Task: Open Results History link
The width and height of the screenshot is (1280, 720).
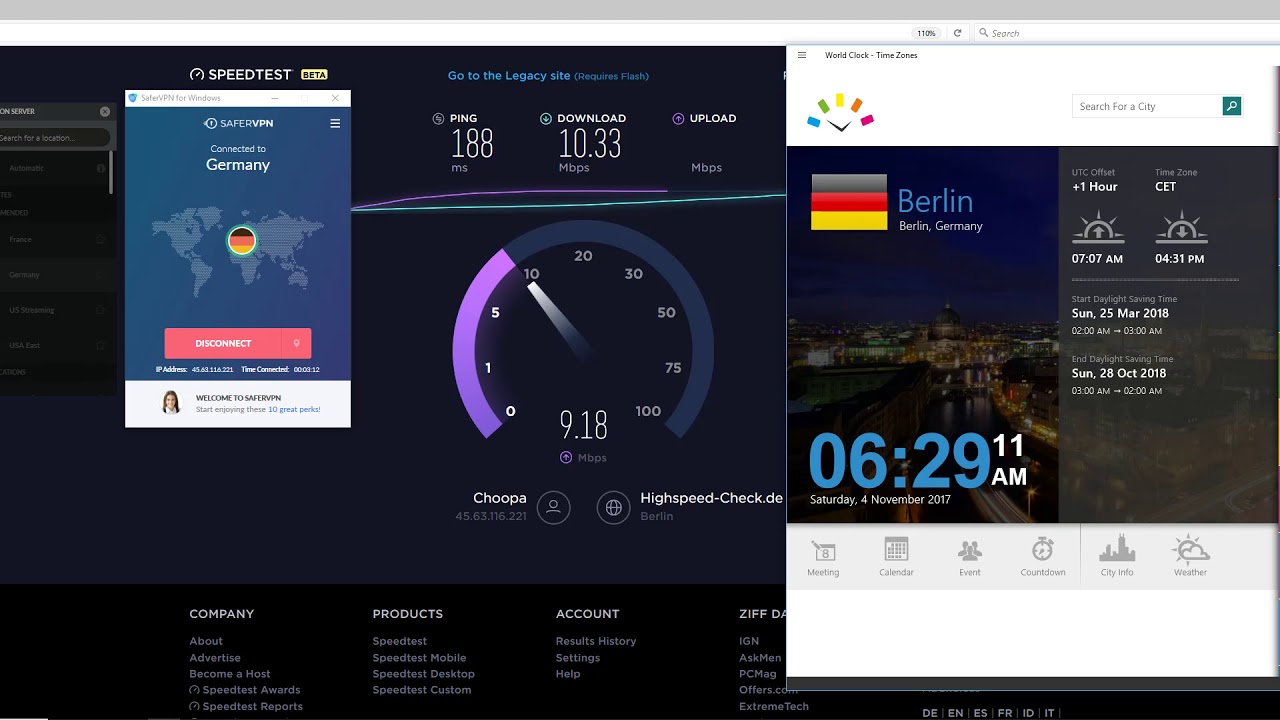Action: coord(596,641)
